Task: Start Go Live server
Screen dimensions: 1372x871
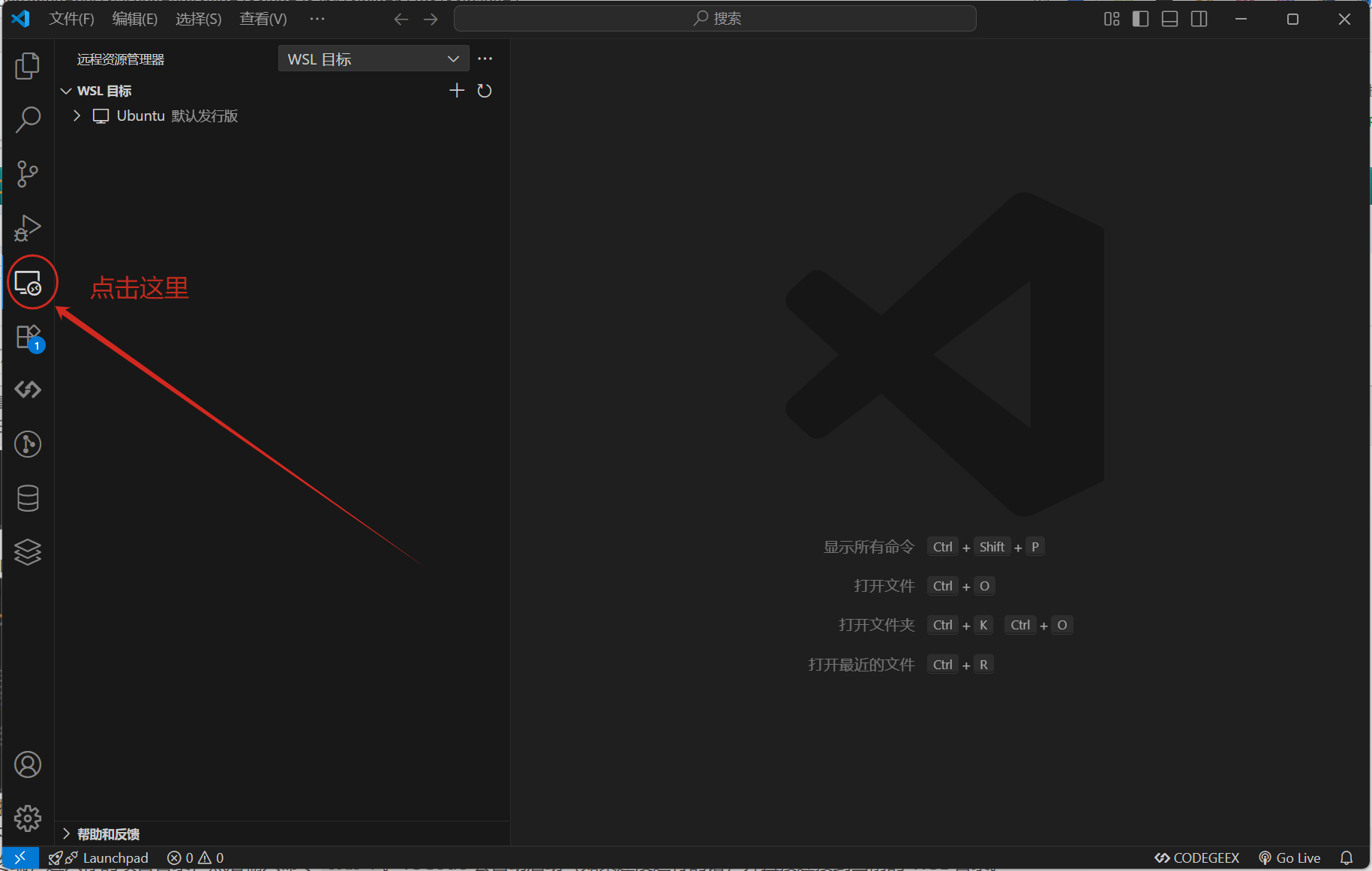Action: tap(1289, 857)
